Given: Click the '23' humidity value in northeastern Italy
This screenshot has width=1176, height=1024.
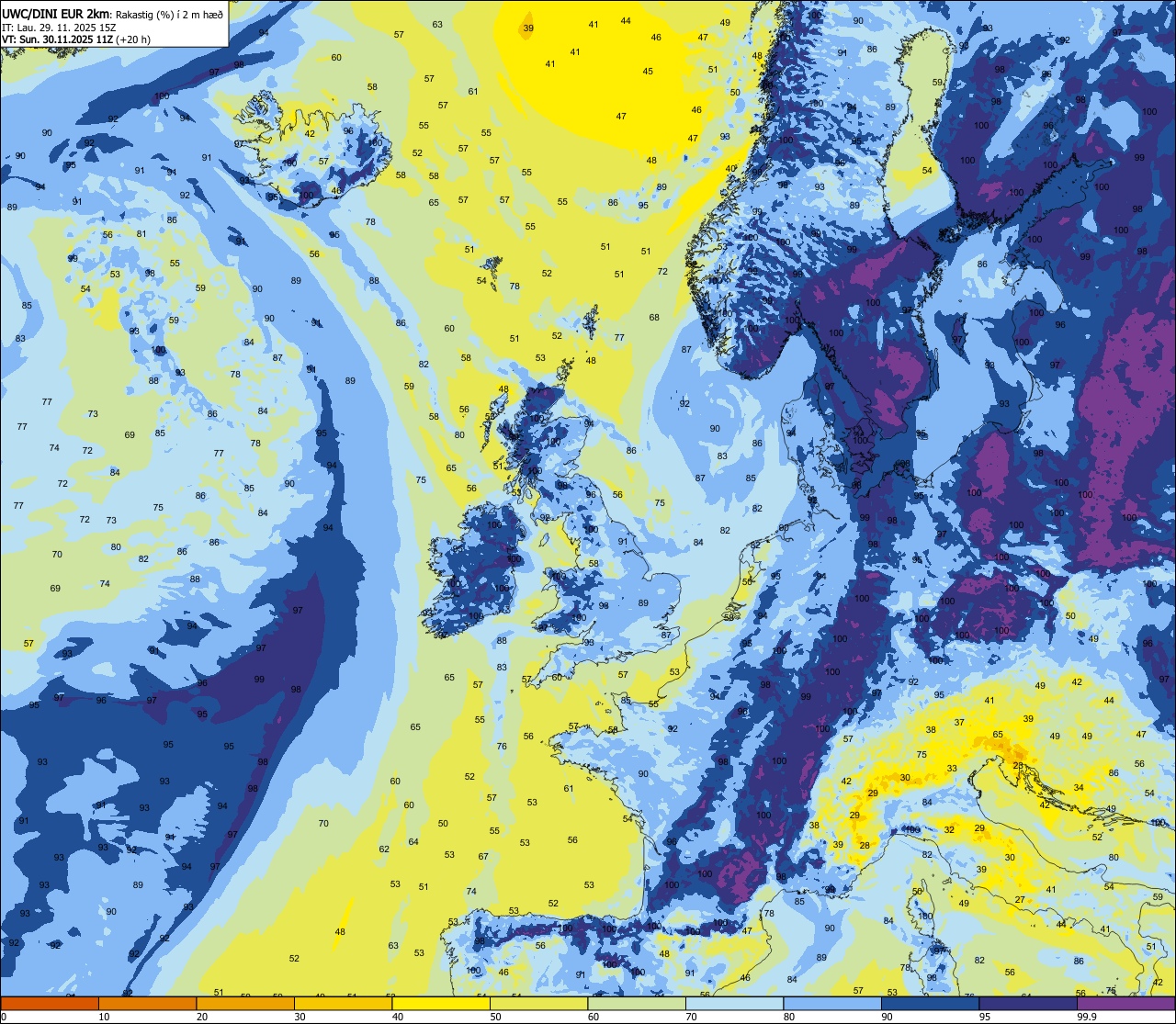Looking at the screenshot, I should [x=1018, y=765].
